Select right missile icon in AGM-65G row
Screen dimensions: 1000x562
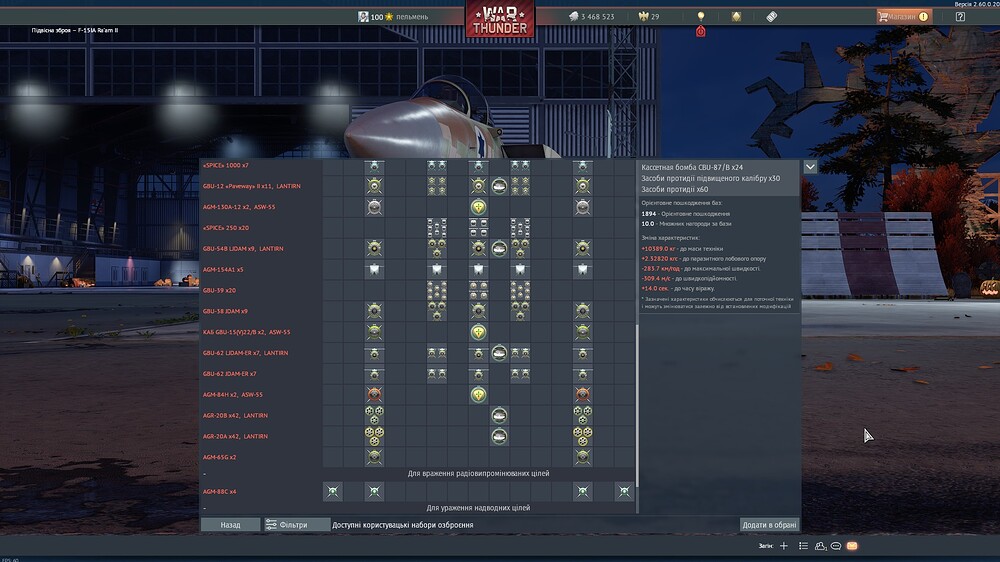click(582, 457)
